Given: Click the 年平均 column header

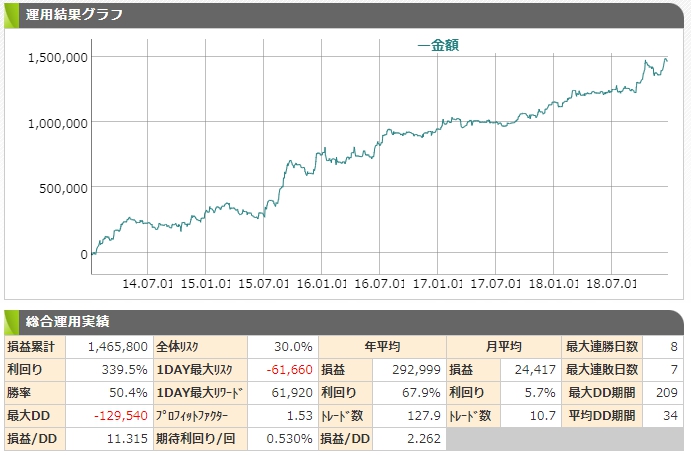Looking at the screenshot, I should 382,347.
